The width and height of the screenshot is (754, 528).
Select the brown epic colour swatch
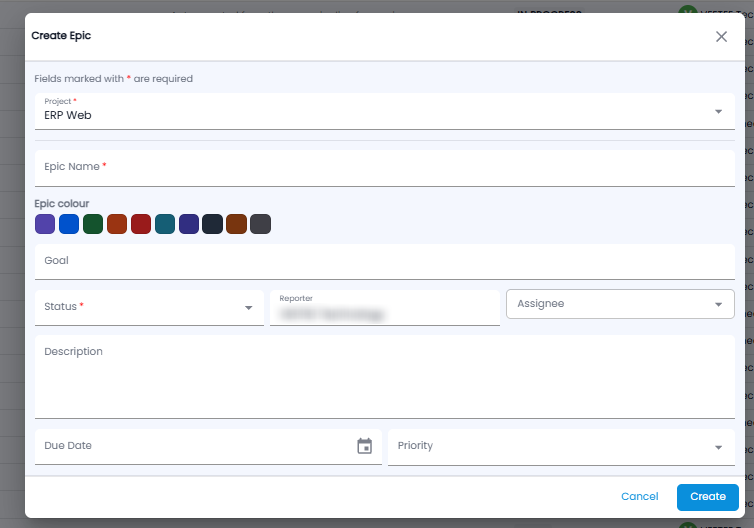coord(237,224)
